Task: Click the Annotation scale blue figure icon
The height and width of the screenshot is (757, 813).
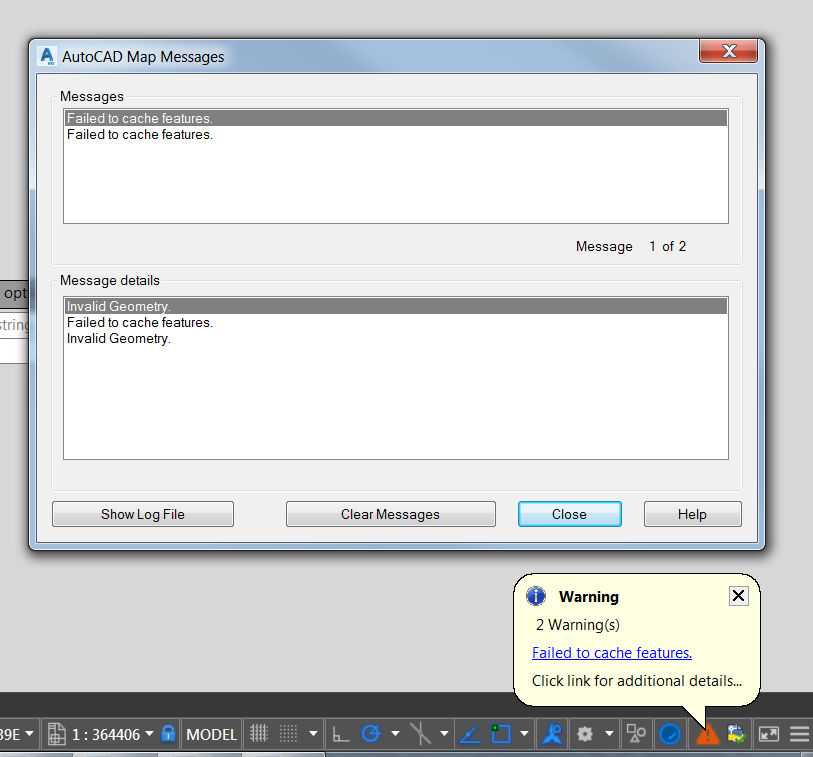Action: click(x=553, y=734)
